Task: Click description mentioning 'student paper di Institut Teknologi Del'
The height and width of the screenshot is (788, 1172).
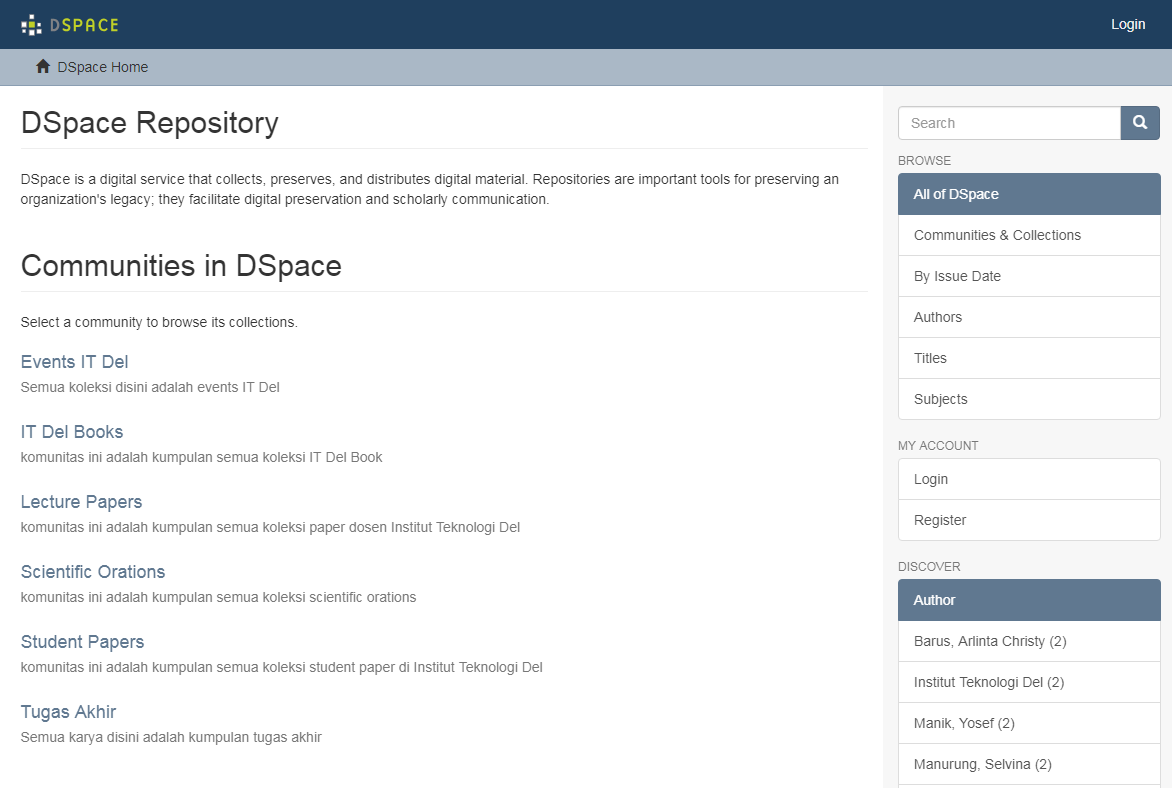Action: (x=281, y=668)
